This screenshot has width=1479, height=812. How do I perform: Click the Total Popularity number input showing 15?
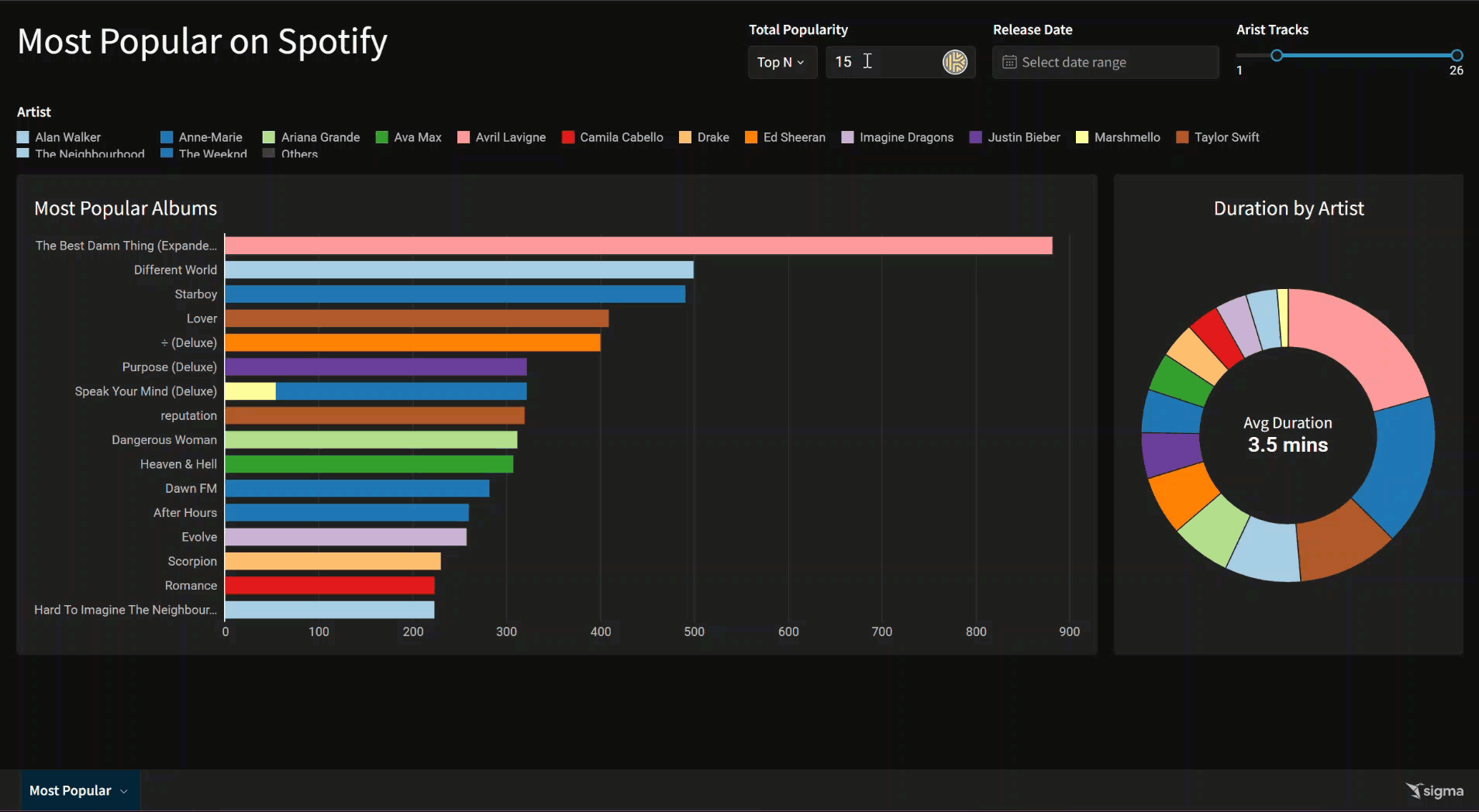pos(884,62)
